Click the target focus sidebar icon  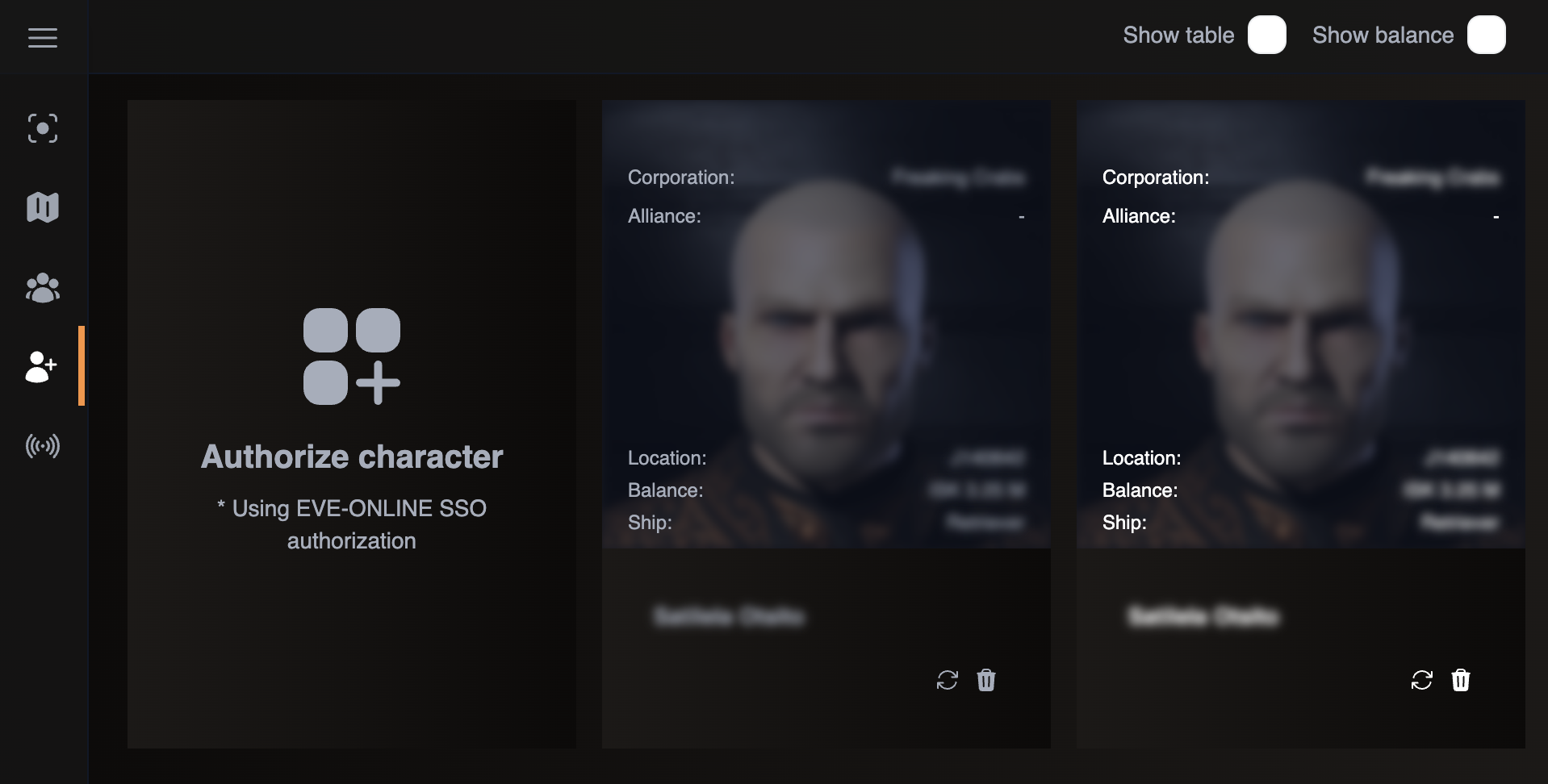(43, 128)
